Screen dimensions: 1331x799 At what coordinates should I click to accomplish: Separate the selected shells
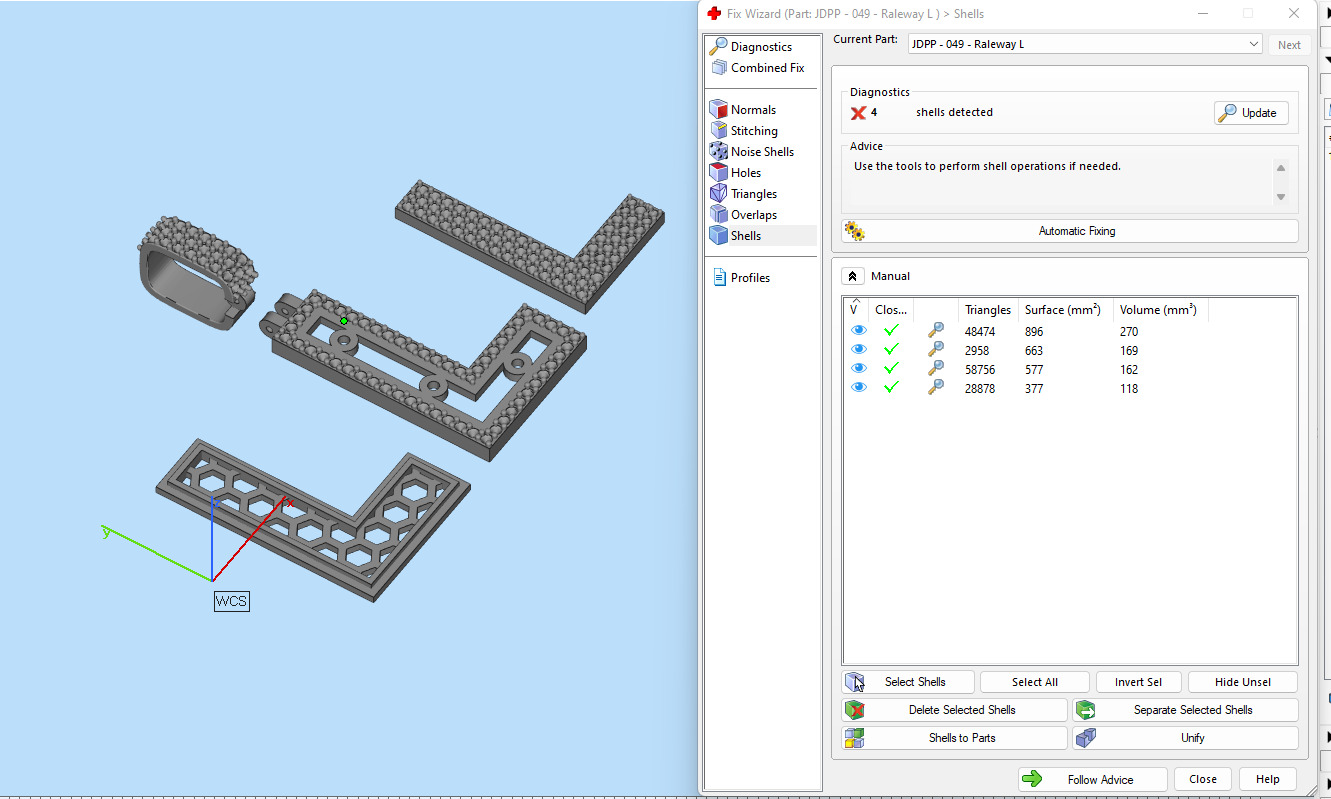[x=1185, y=710]
